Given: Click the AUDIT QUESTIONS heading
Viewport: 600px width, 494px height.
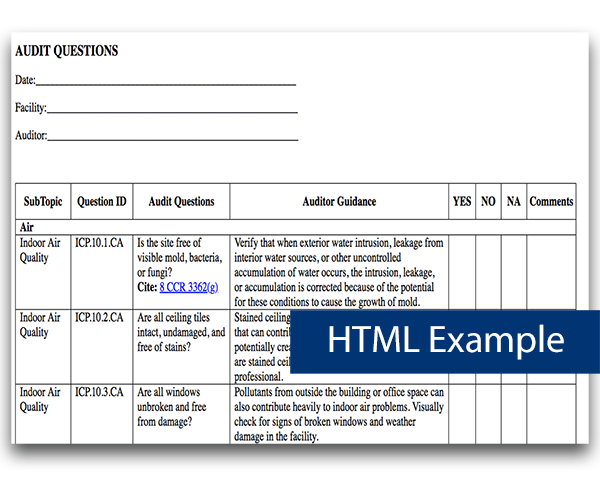Looking at the screenshot, I should pos(67,51).
